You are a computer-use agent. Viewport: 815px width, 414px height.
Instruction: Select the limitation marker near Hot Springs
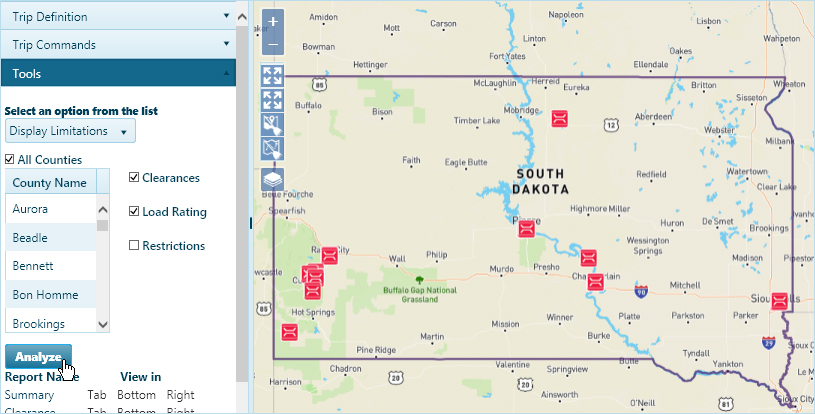click(x=291, y=332)
